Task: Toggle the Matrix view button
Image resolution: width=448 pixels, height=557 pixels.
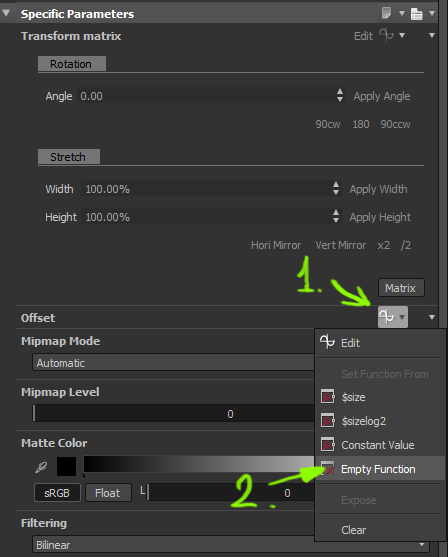Action: 401,288
